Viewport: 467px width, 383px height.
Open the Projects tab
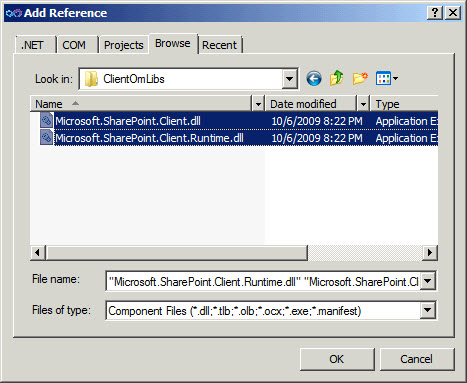(124, 45)
